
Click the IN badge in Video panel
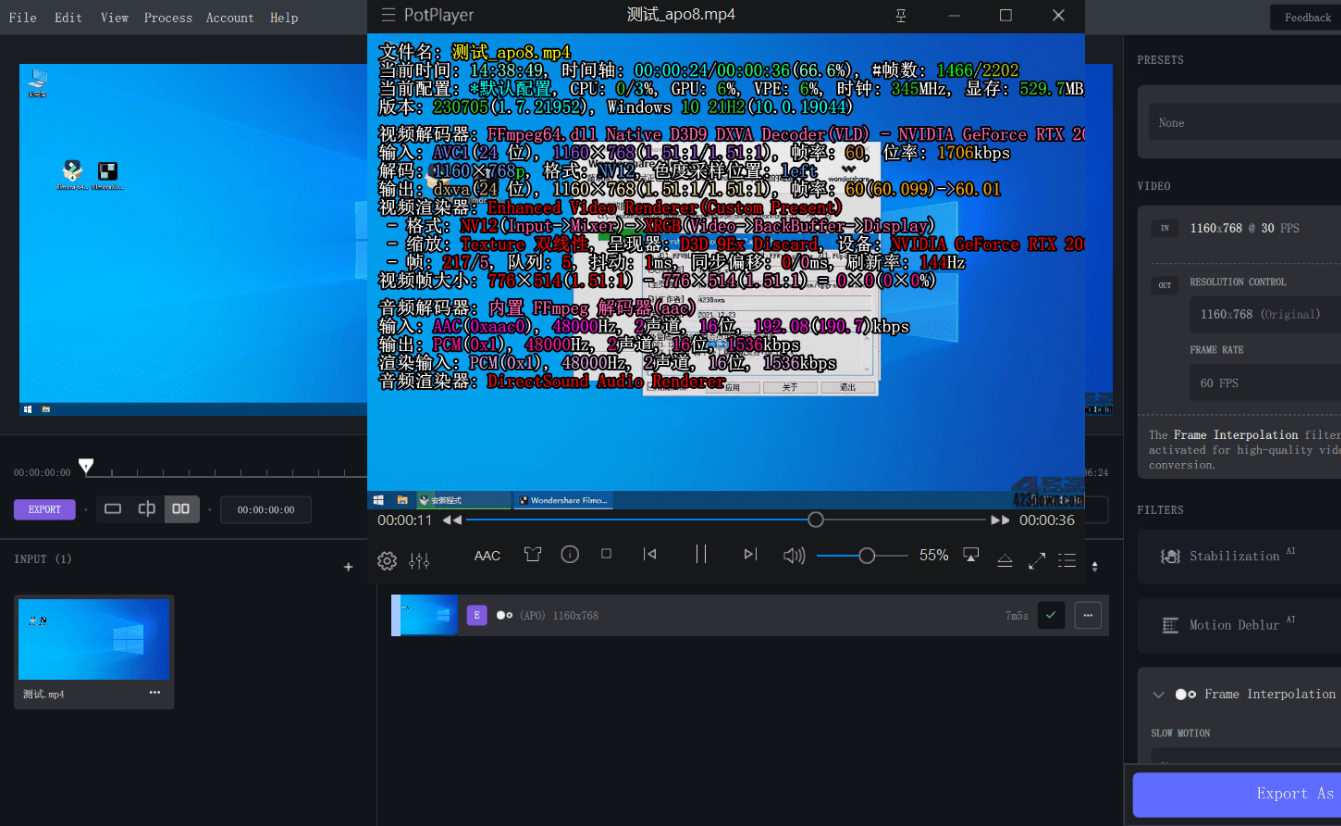[1164, 228]
